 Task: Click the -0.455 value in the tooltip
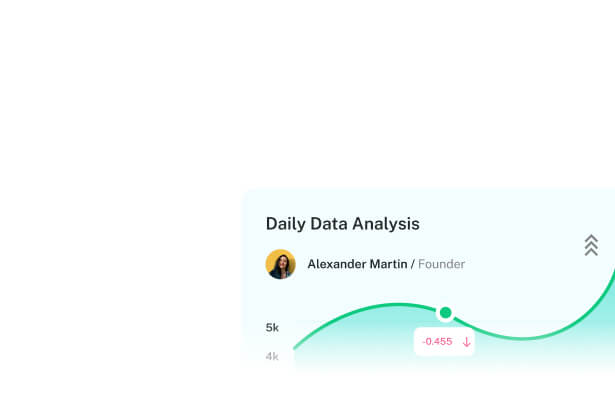pyautogui.click(x=437, y=342)
